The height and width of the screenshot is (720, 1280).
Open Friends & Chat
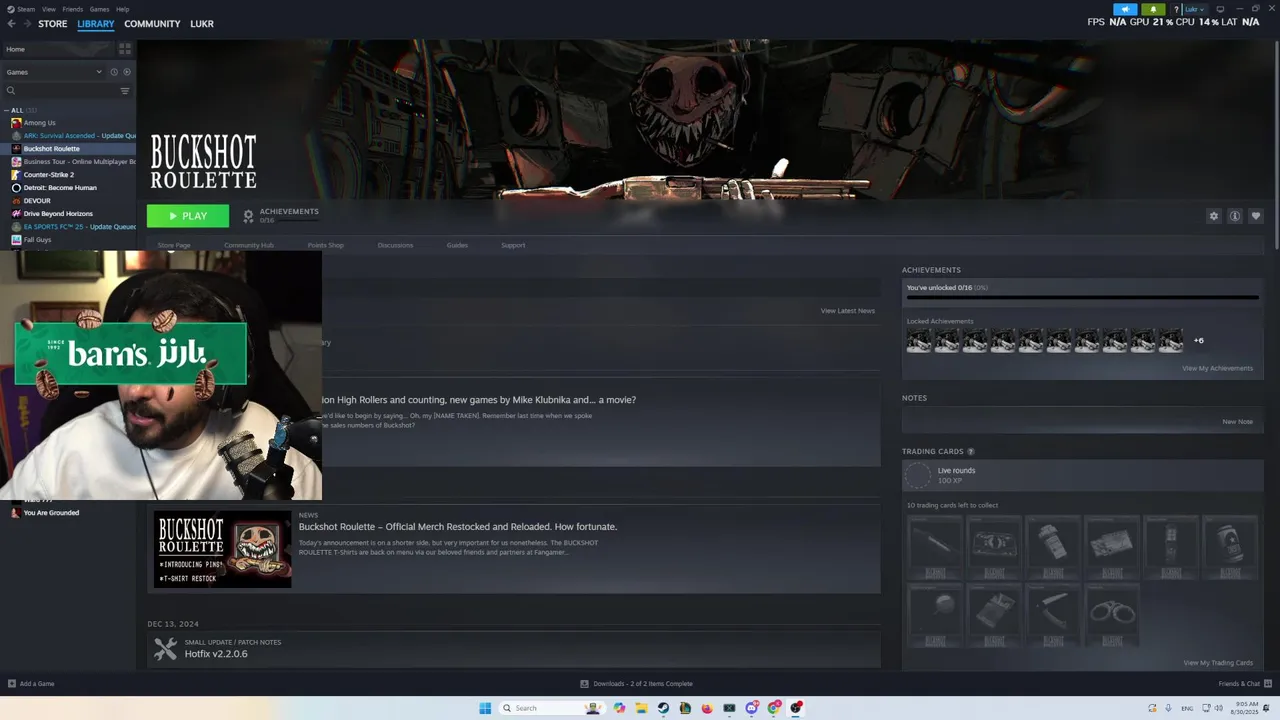pyautogui.click(x=1244, y=684)
